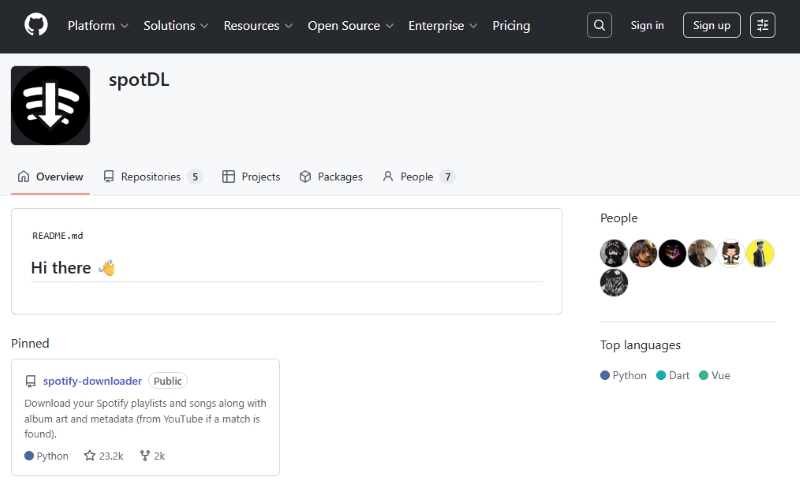Expand the Solutions menu
The image size is (800, 481).
[176, 26]
